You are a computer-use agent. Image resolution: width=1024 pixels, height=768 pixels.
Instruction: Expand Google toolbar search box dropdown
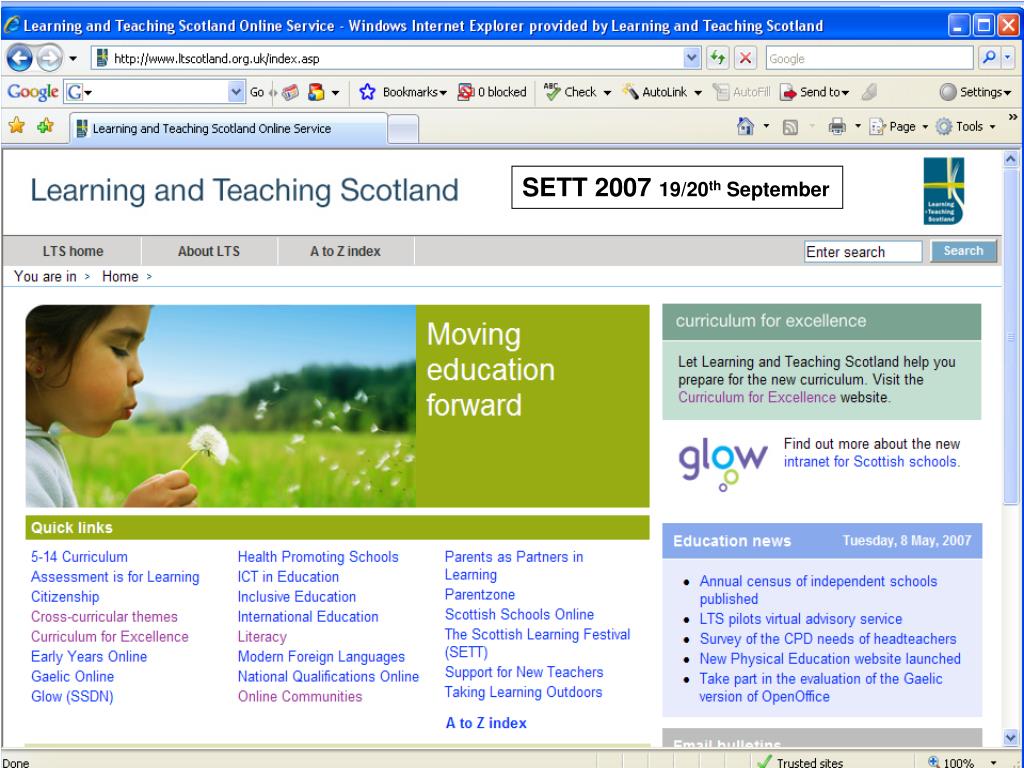(236, 92)
